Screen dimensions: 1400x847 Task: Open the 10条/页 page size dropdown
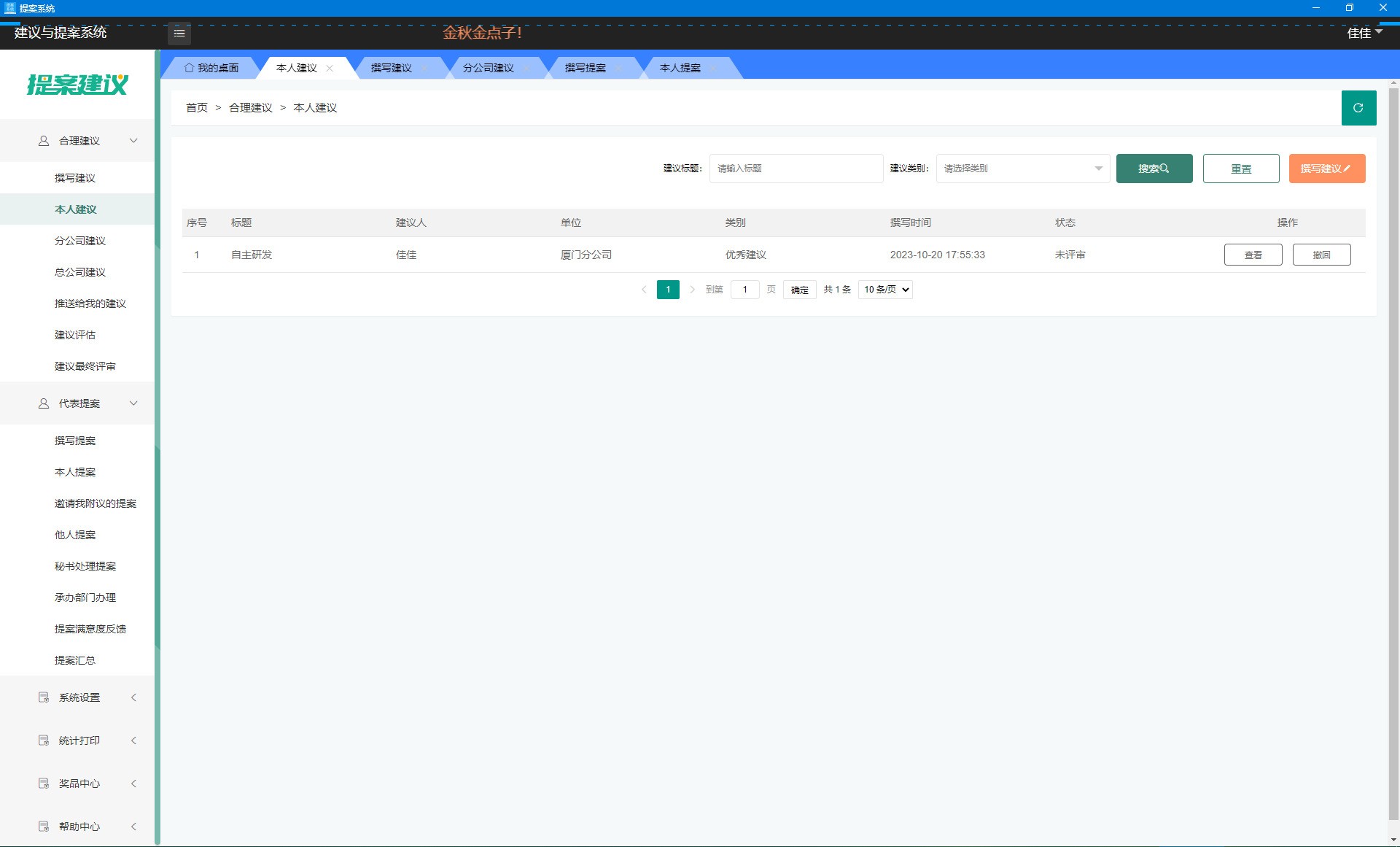(884, 289)
